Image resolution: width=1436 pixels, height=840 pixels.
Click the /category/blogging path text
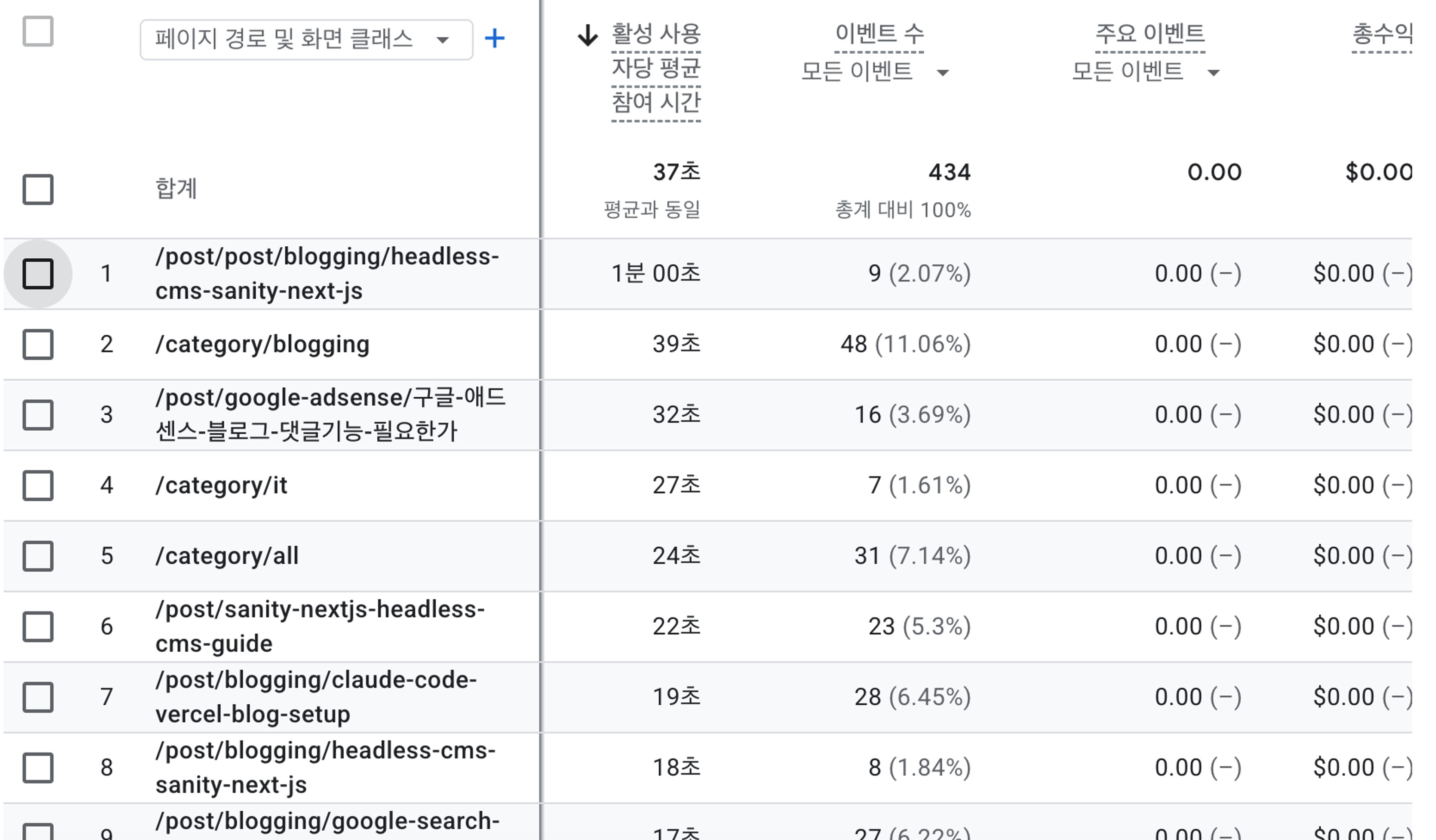(x=263, y=345)
